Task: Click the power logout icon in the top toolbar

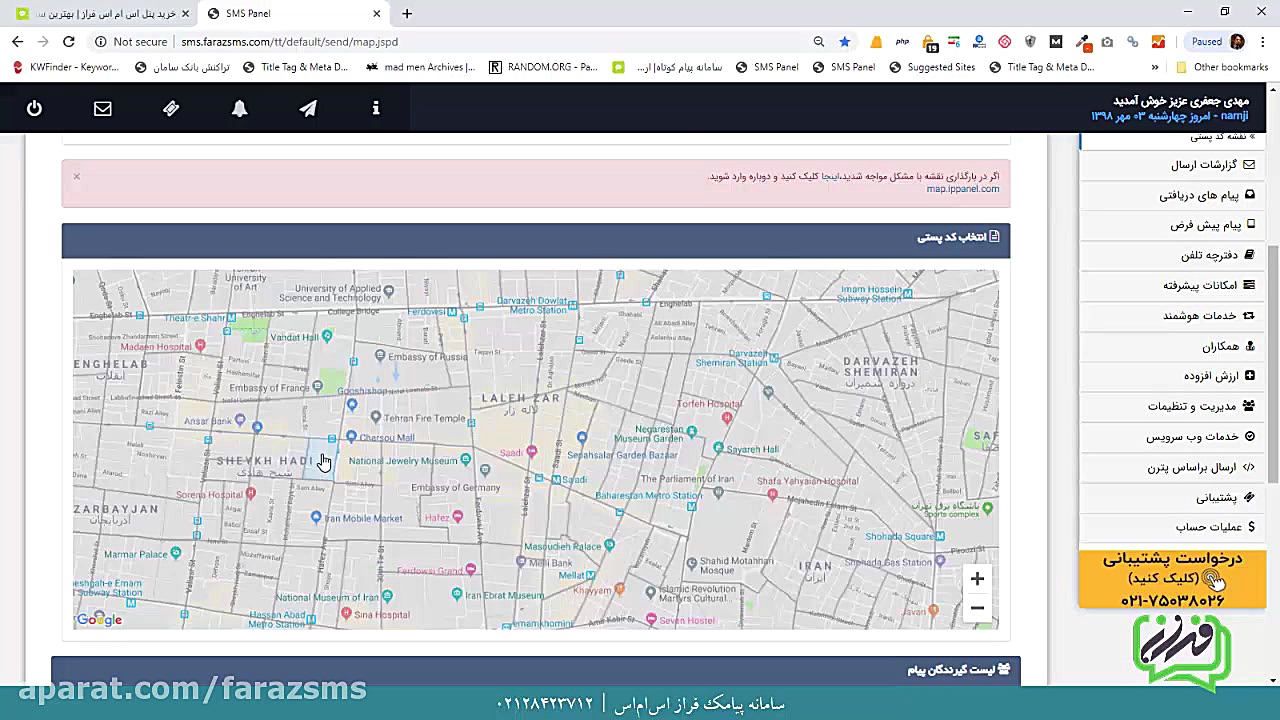Action: (x=34, y=108)
